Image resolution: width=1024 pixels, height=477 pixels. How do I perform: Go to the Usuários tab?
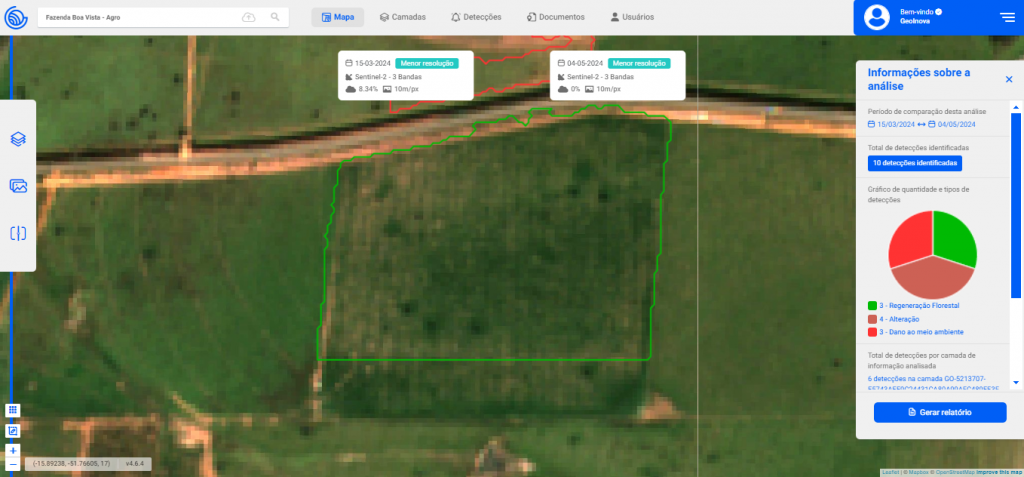(632, 17)
